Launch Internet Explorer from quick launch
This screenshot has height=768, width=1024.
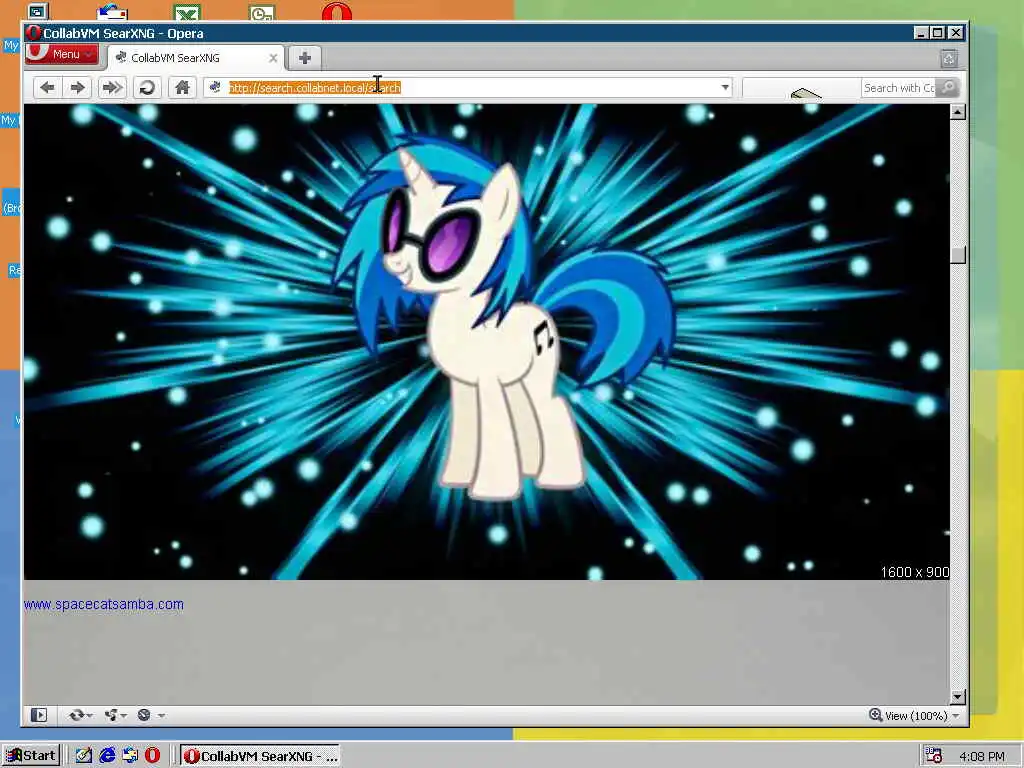[107, 756]
